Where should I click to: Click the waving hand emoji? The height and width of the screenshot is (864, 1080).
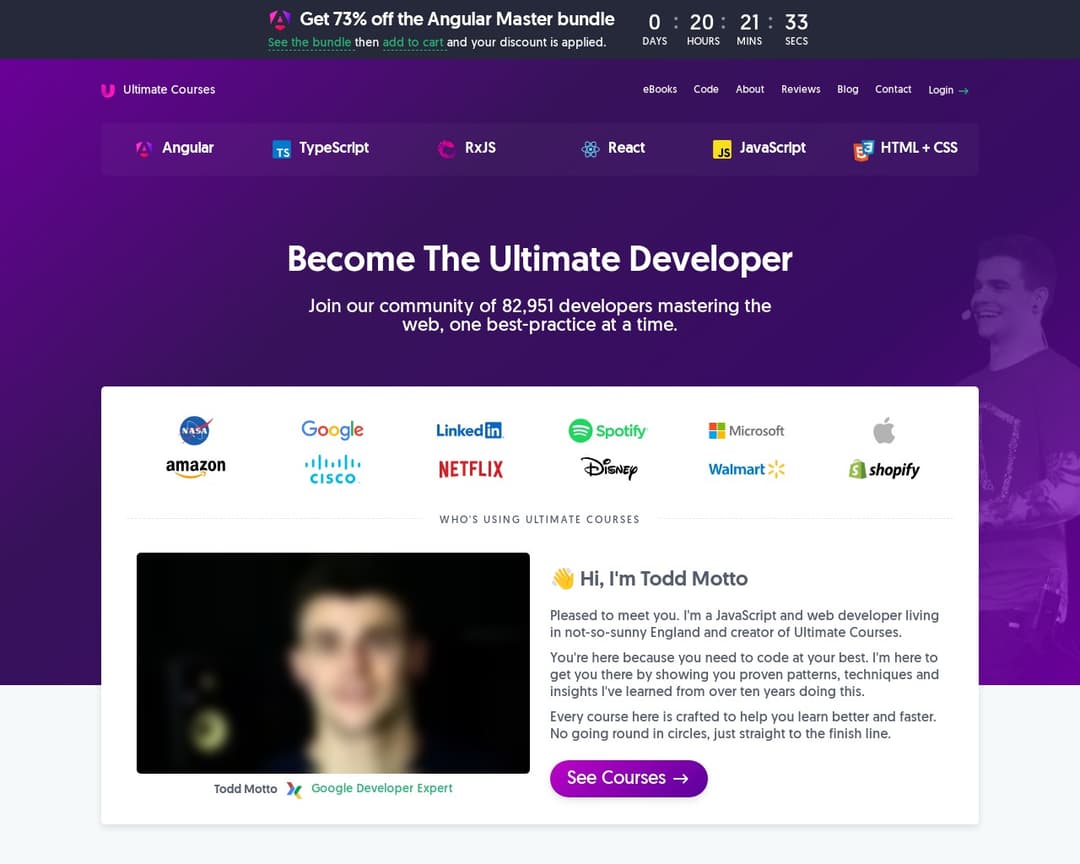[x=563, y=578]
